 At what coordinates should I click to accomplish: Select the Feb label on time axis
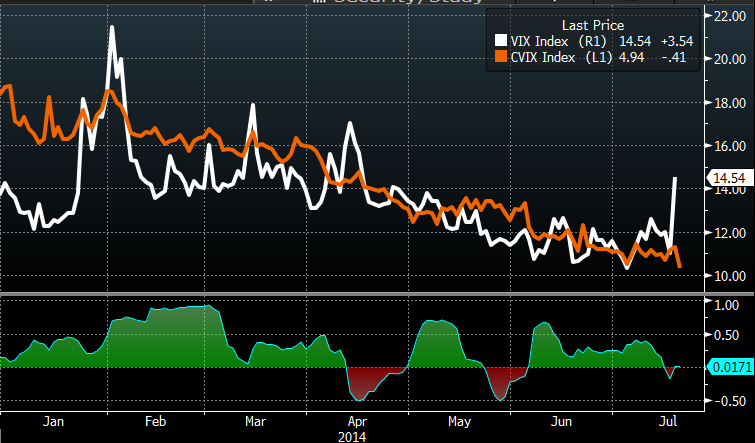[156, 421]
